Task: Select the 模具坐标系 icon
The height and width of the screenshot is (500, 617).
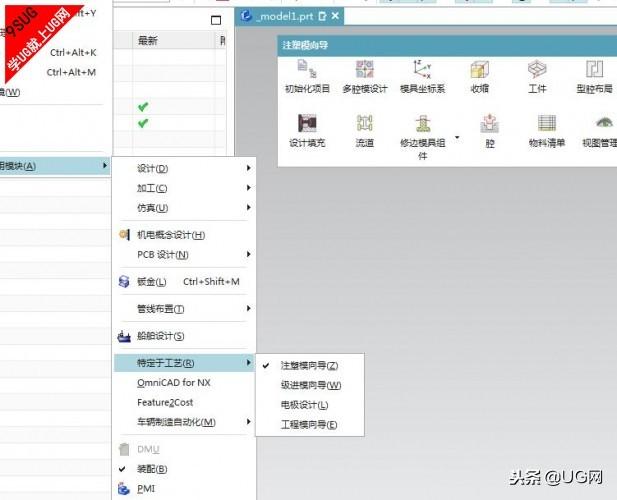Action: (422, 77)
